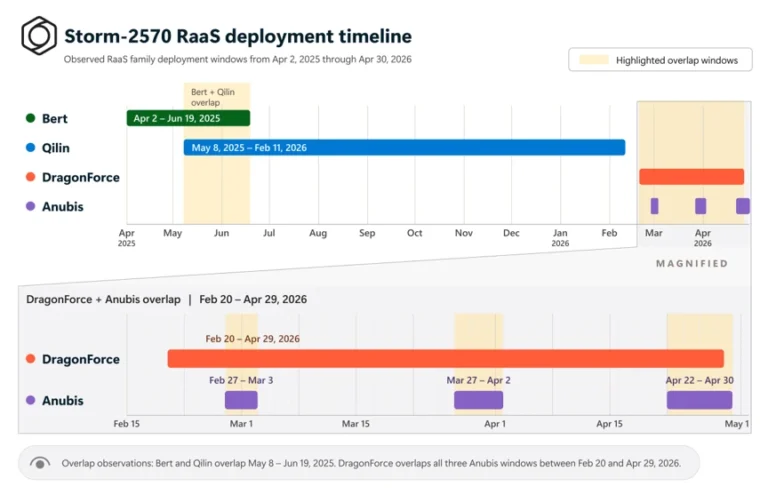Click the "Oct" axis label

tap(414, 233)
